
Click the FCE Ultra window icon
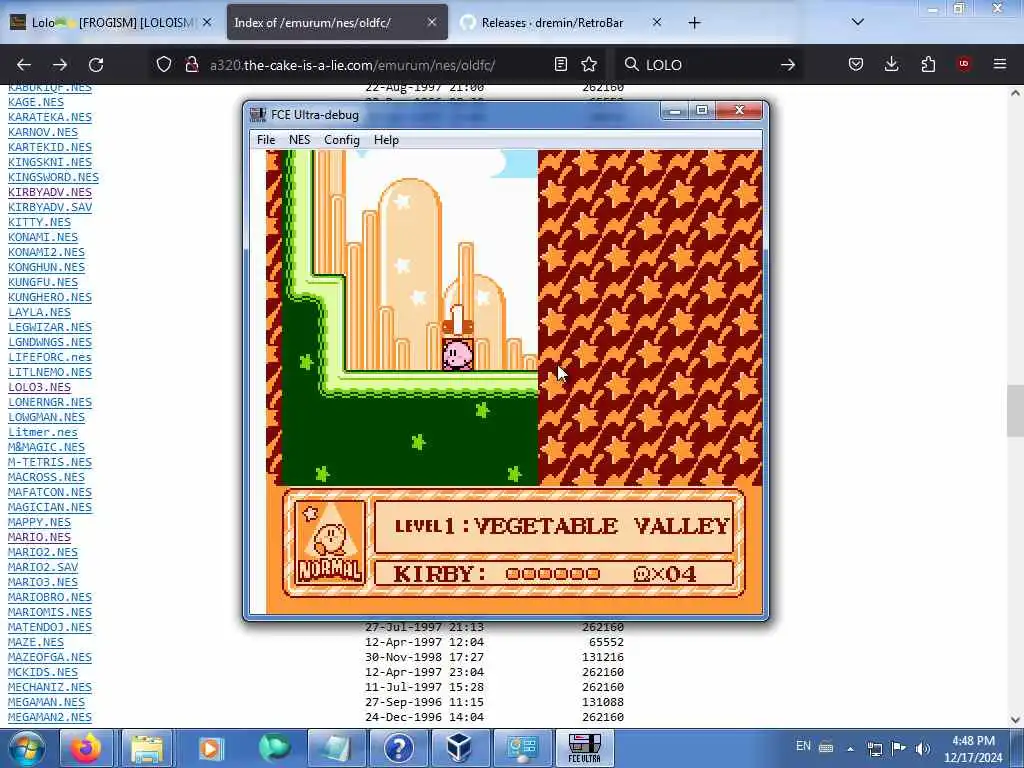(x=259, y=115)
